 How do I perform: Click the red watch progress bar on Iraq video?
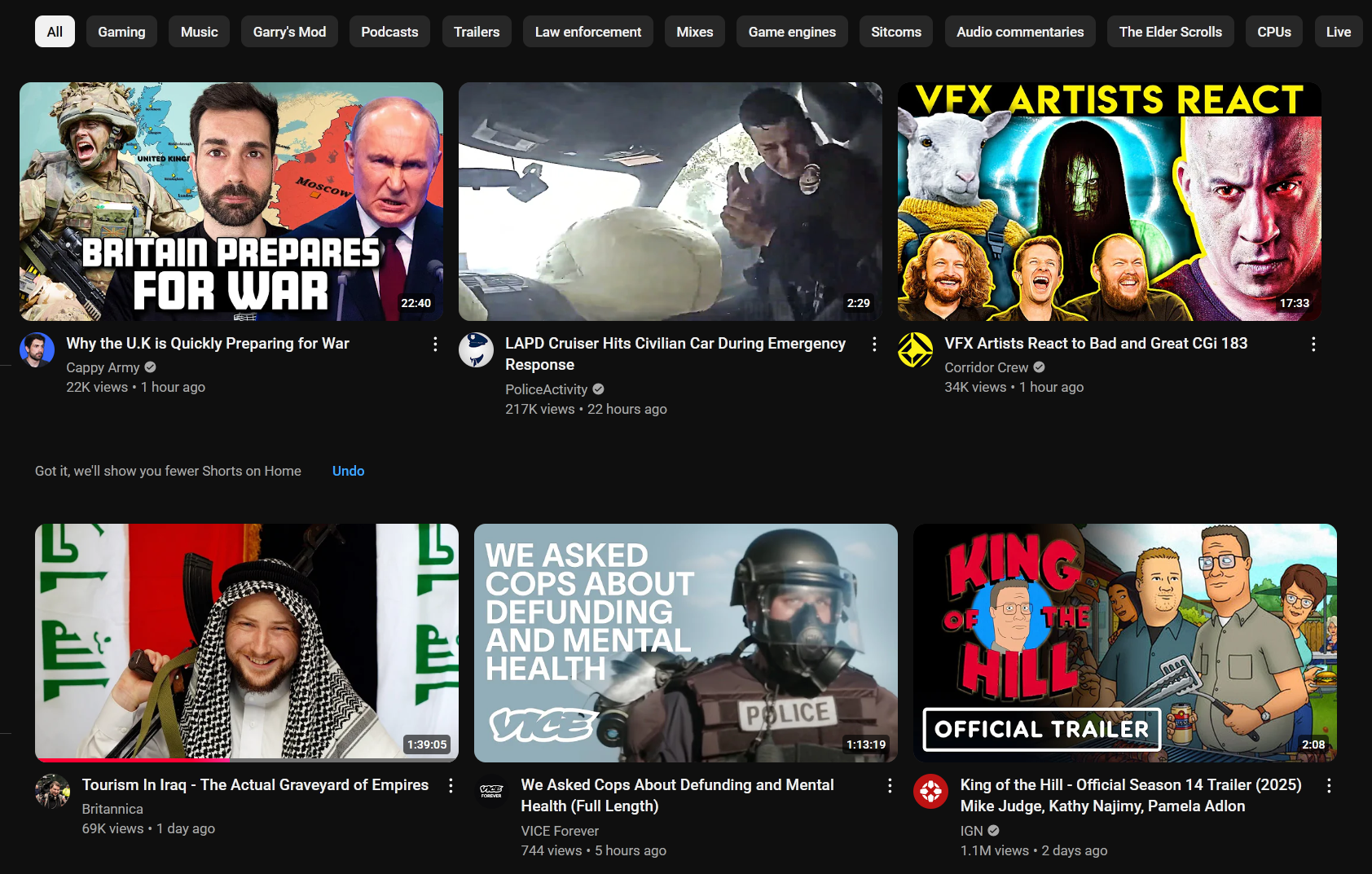[x=133, y=760]
